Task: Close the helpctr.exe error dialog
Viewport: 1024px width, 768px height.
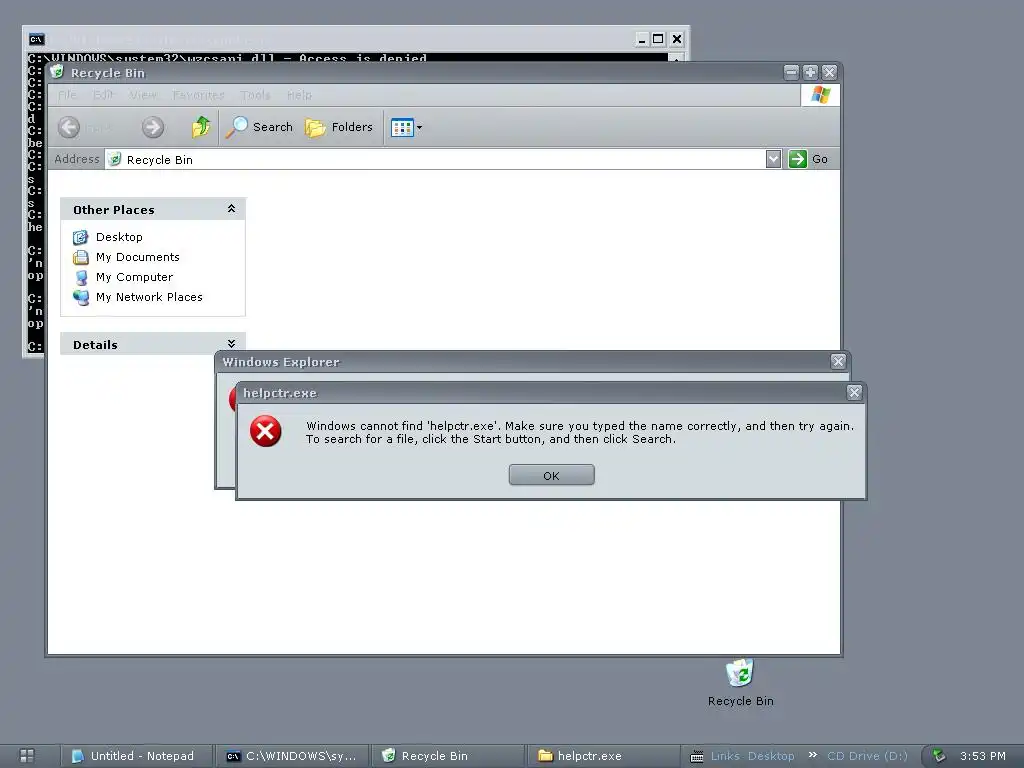Action: (854, 392)
